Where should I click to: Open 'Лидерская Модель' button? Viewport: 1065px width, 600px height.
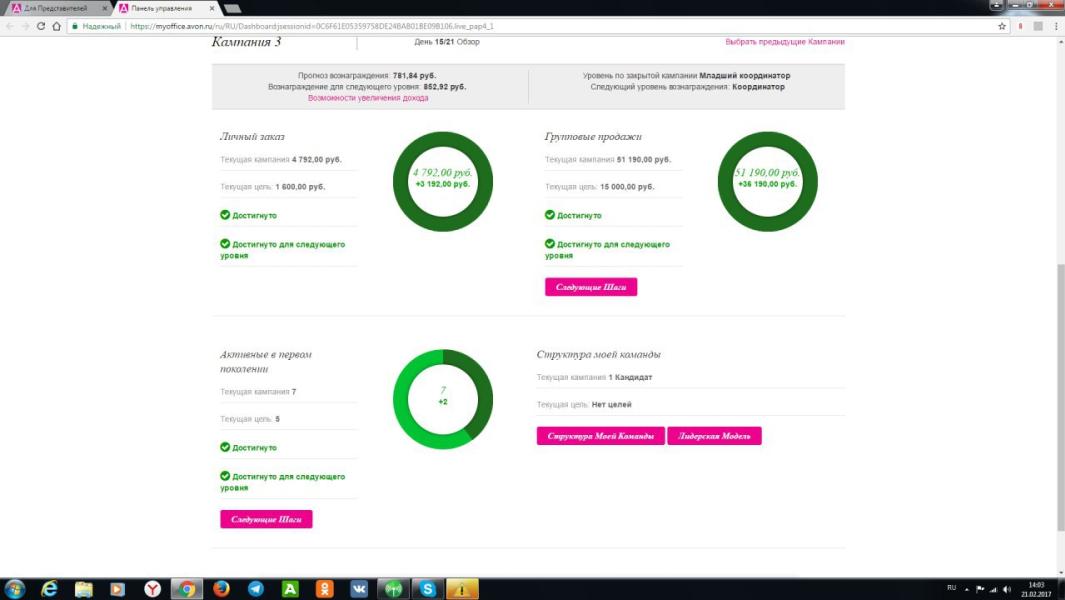(715, 436)
